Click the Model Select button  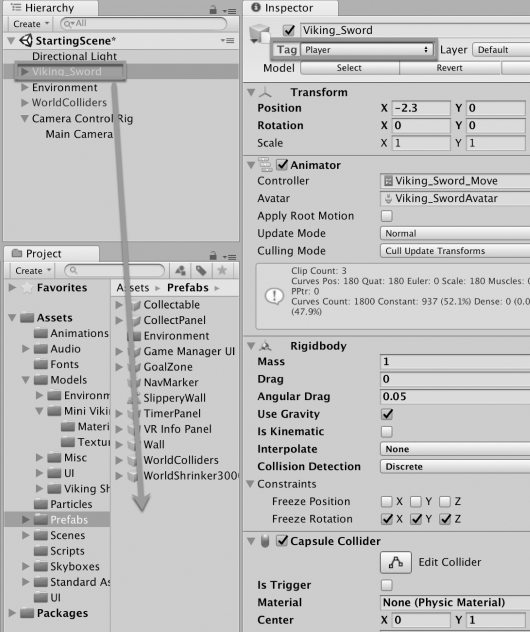[349, 68]
